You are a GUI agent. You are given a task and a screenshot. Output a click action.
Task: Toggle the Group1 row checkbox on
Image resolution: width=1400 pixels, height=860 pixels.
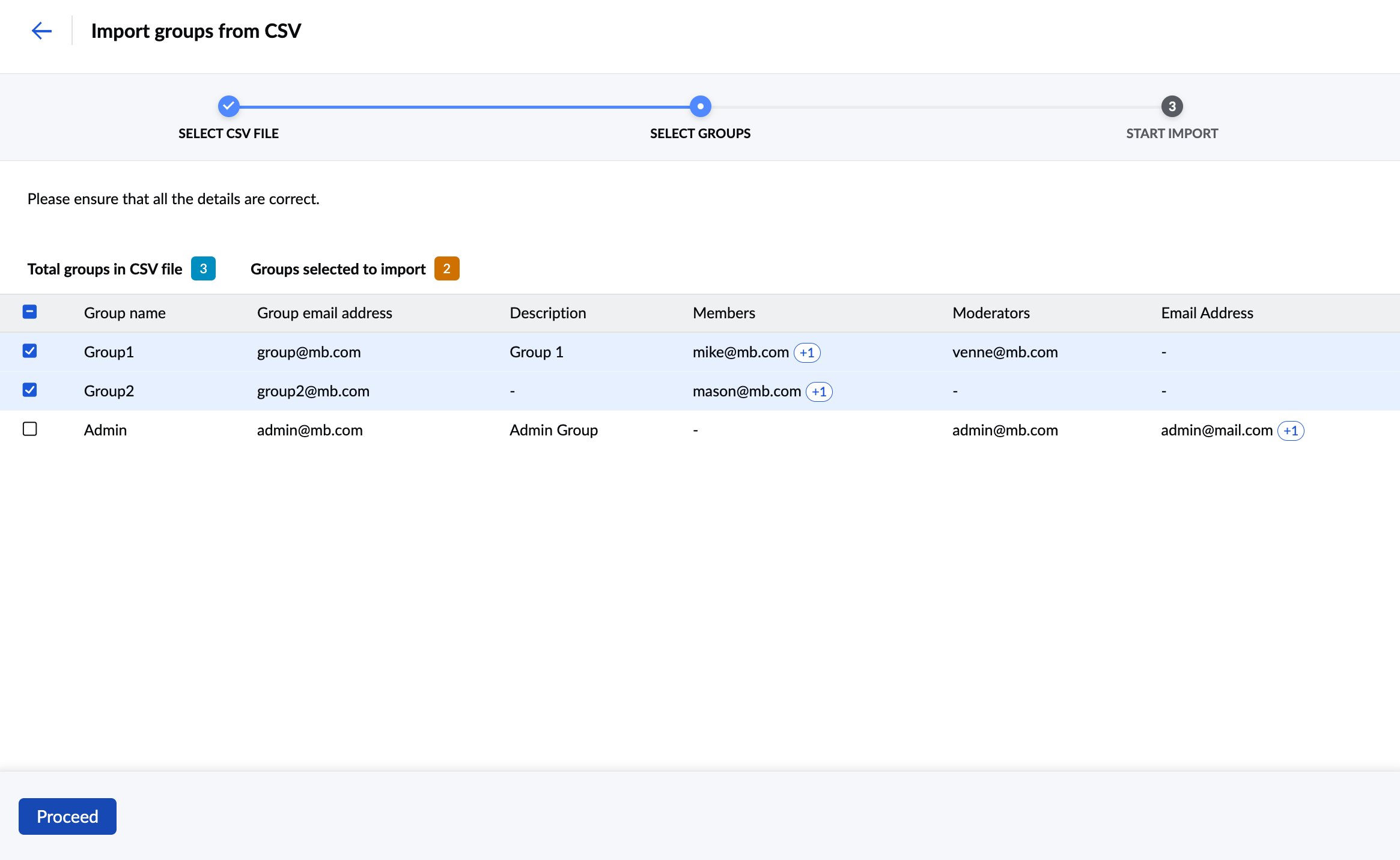click(x=29, y=351)
